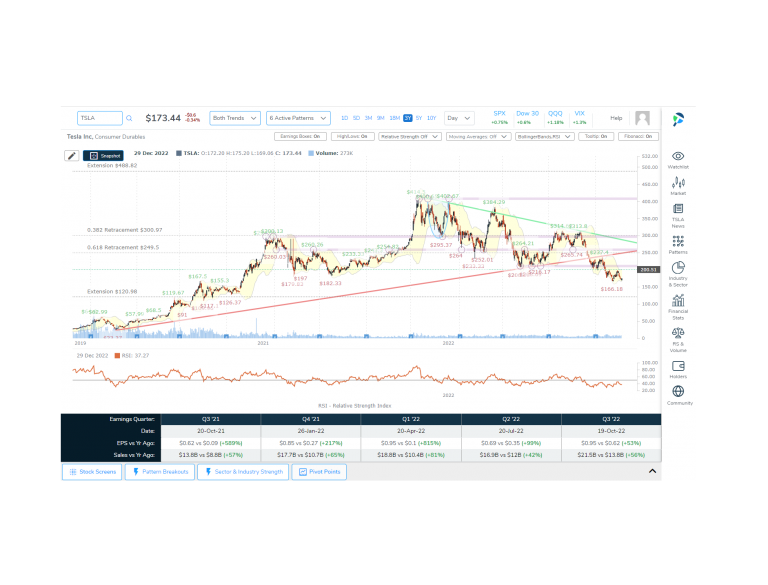768x585 pixels.
Task: Click the Q1 '22 earnings column header
Action: click(x=411, y=419)
